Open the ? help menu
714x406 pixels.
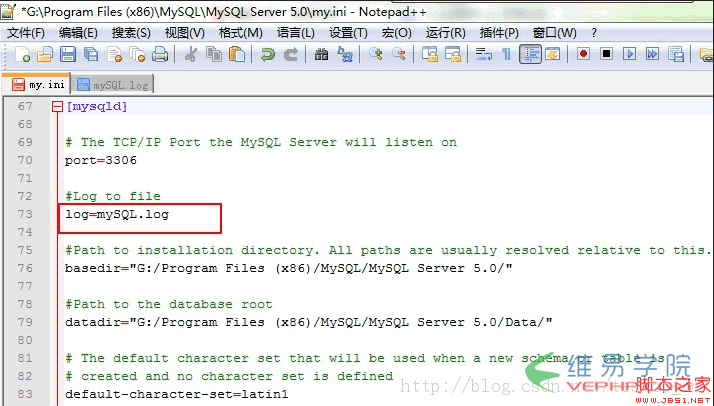coord(593,33)
